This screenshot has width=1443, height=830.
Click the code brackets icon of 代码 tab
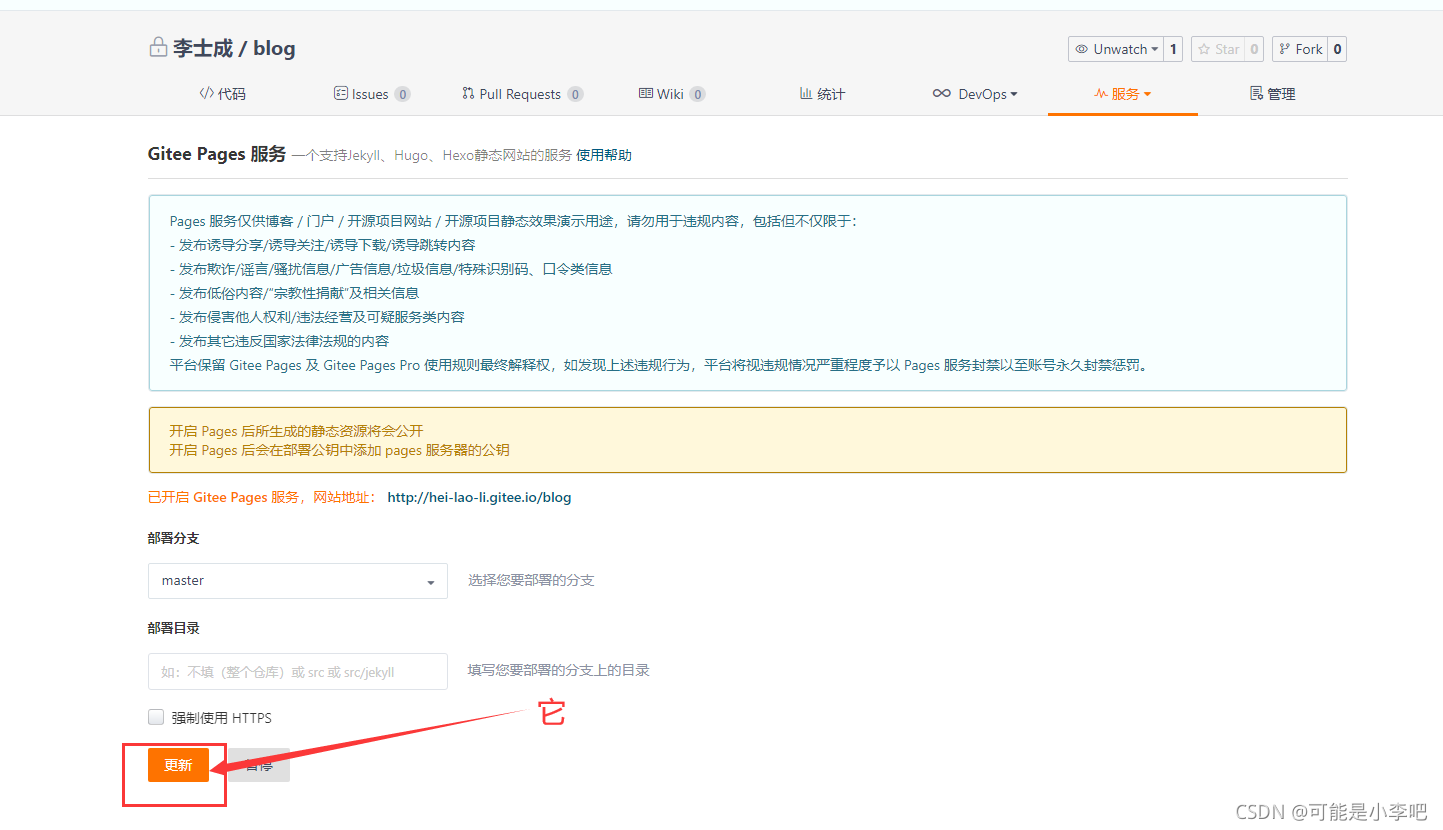coord(206,93)
